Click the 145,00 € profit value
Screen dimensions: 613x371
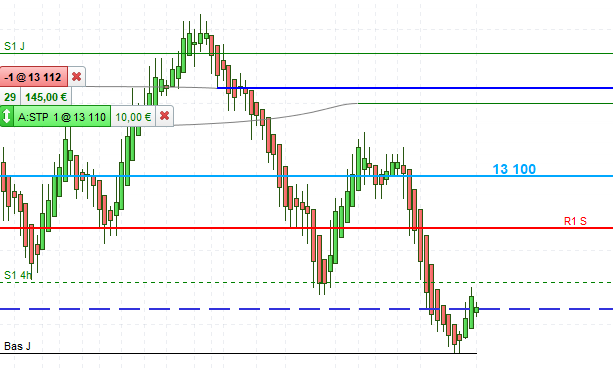46,97
